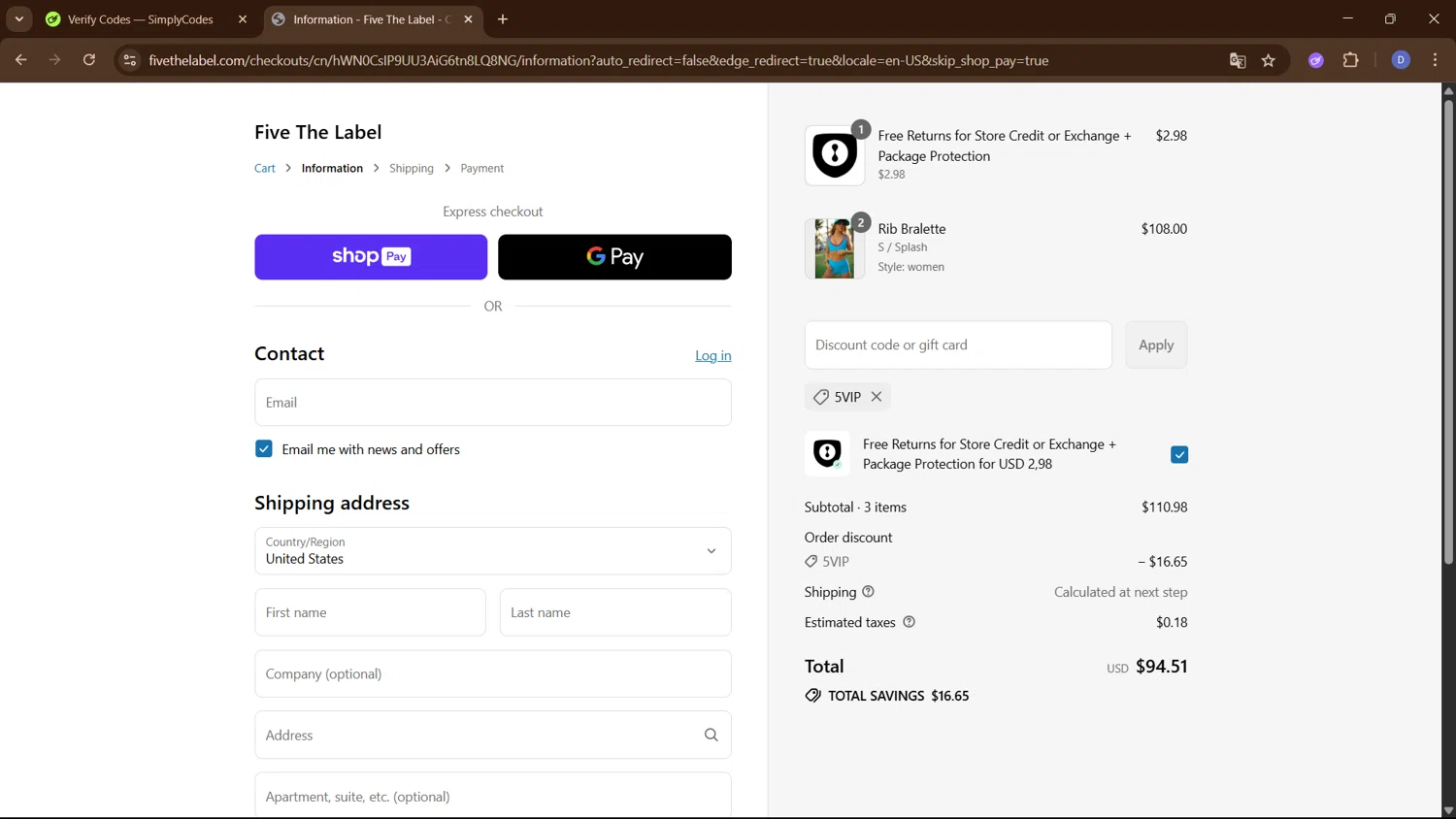Select the Information breadcrumb step

[x=332, y=168]
